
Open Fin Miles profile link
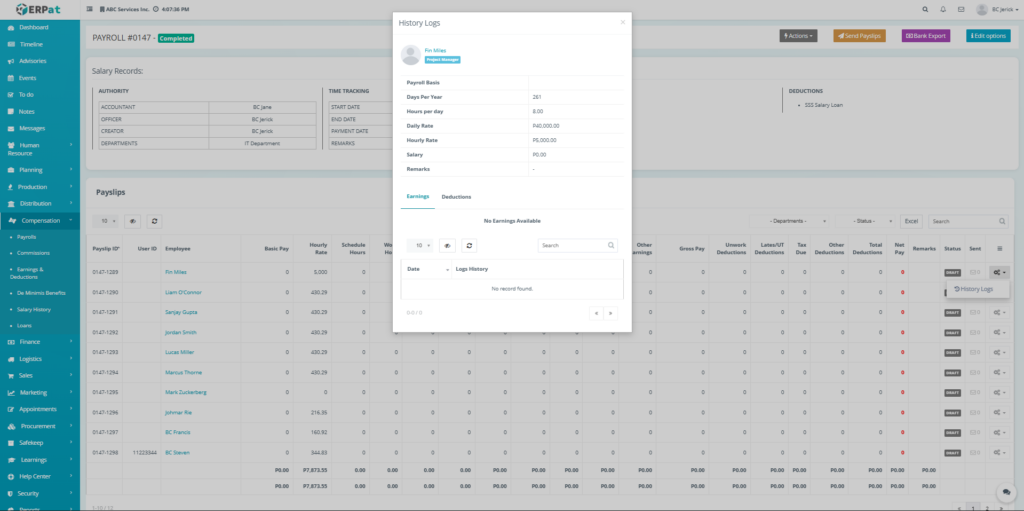click(x=435, y=50)
